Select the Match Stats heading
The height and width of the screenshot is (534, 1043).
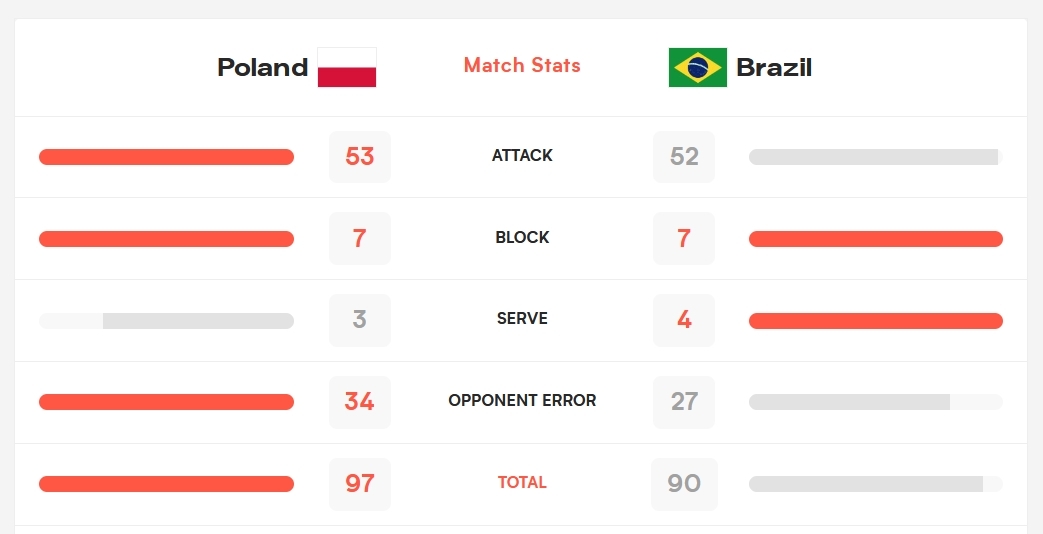[x=522, y=65]
